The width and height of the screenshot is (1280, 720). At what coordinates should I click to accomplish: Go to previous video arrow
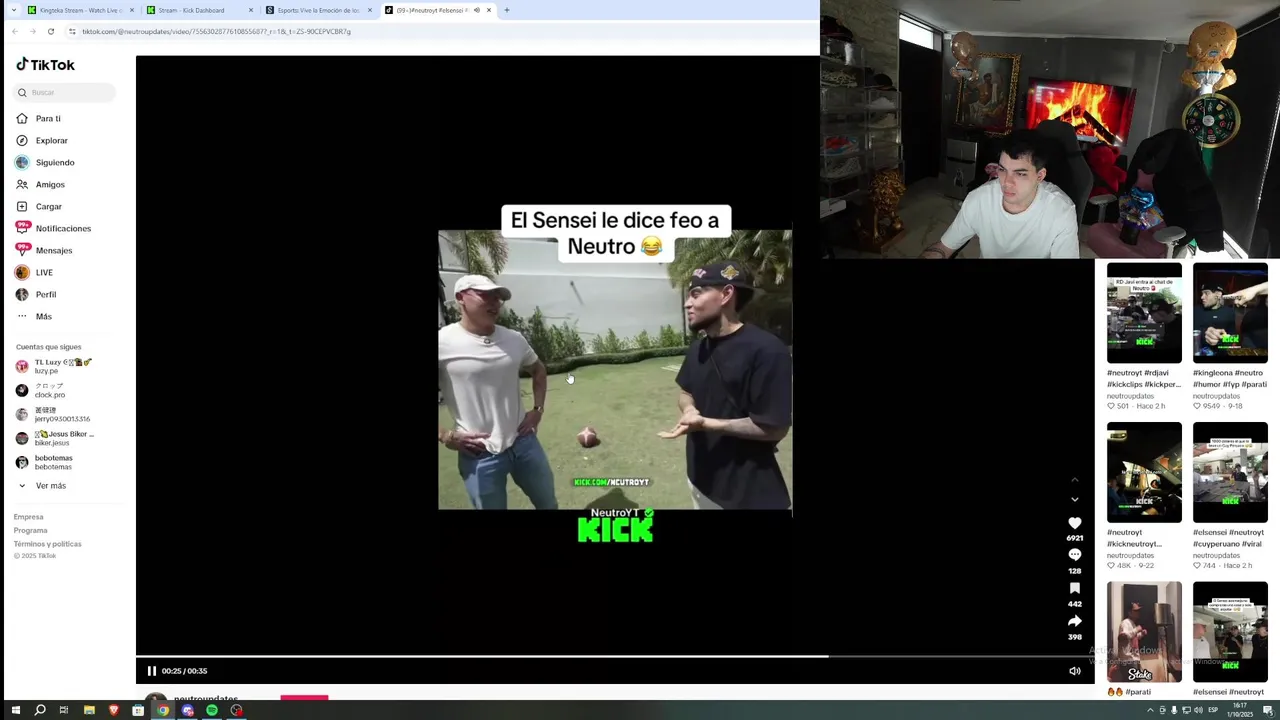pos(1075,481)
